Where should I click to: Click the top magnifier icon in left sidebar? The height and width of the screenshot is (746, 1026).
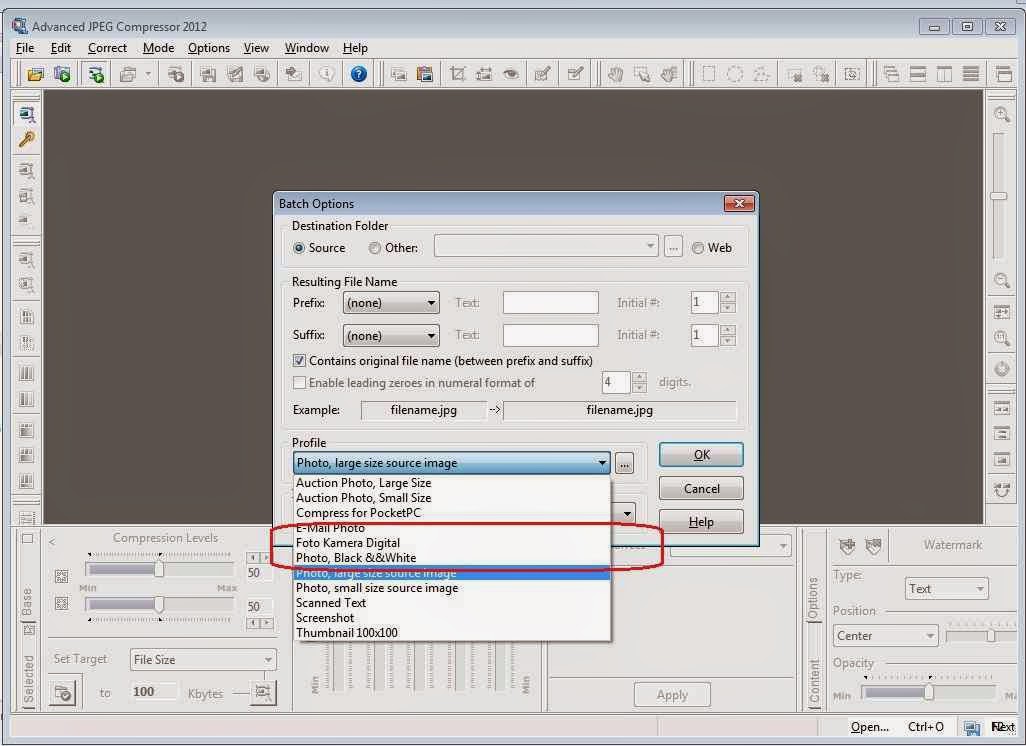[27, 115]
